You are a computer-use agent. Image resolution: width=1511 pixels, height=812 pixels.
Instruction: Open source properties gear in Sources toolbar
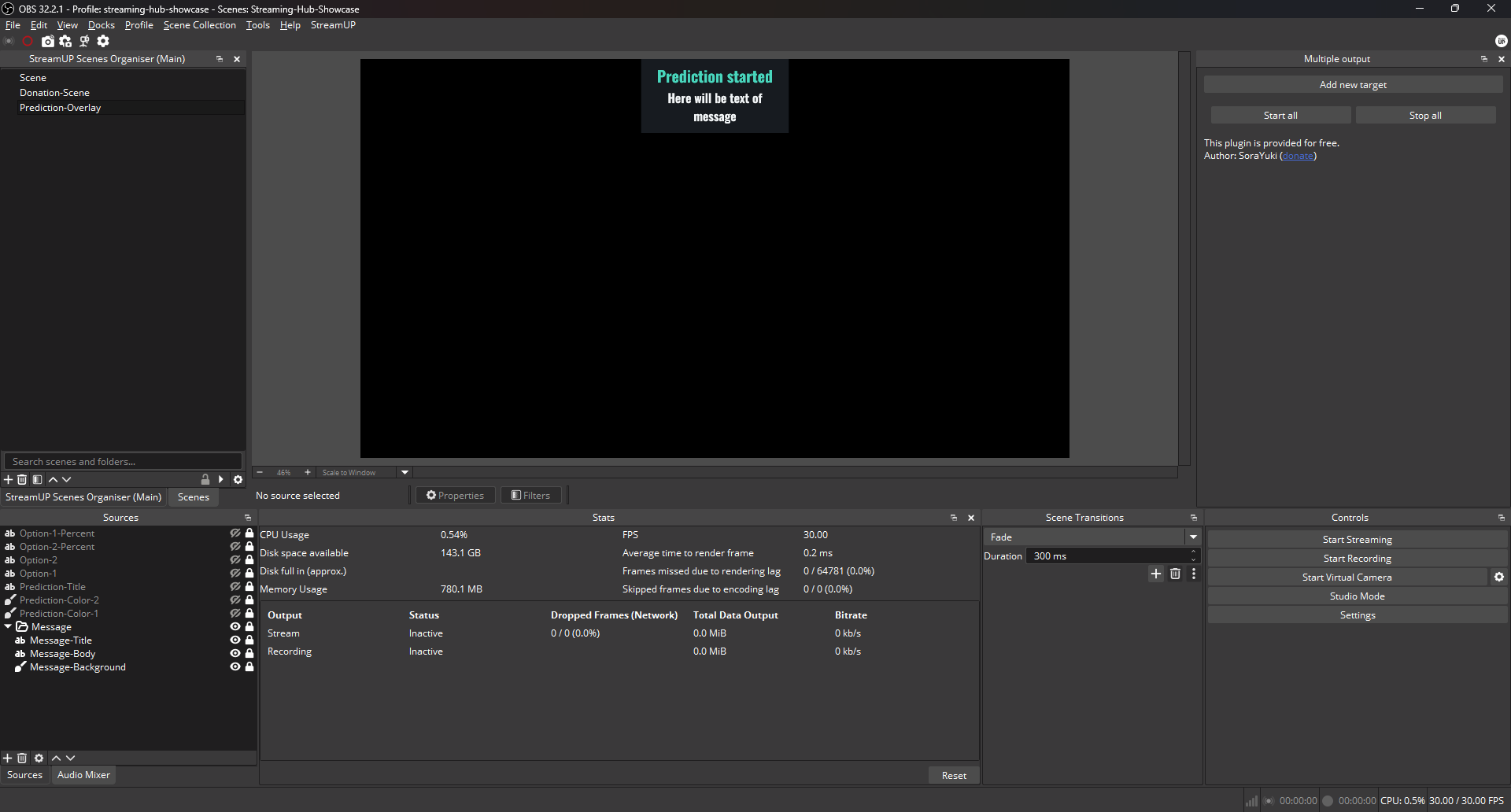pos(39,758)
